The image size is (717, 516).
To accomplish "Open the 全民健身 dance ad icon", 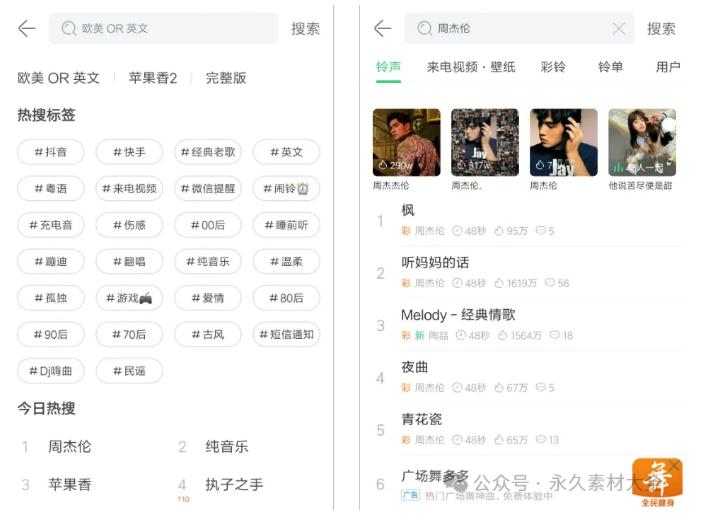I will (x=657, y=484).
